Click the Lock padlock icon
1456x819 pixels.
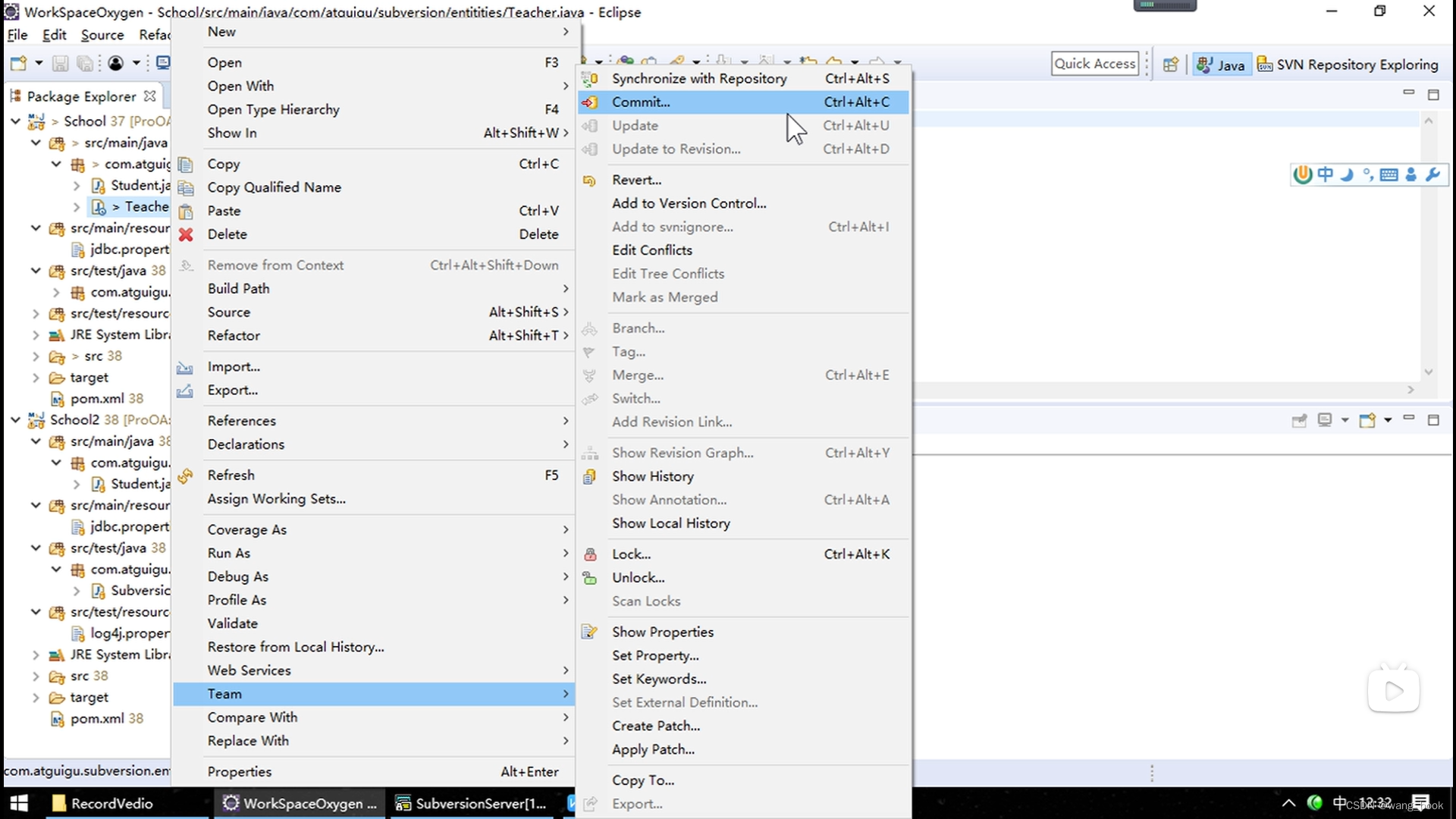pos(590,554)
